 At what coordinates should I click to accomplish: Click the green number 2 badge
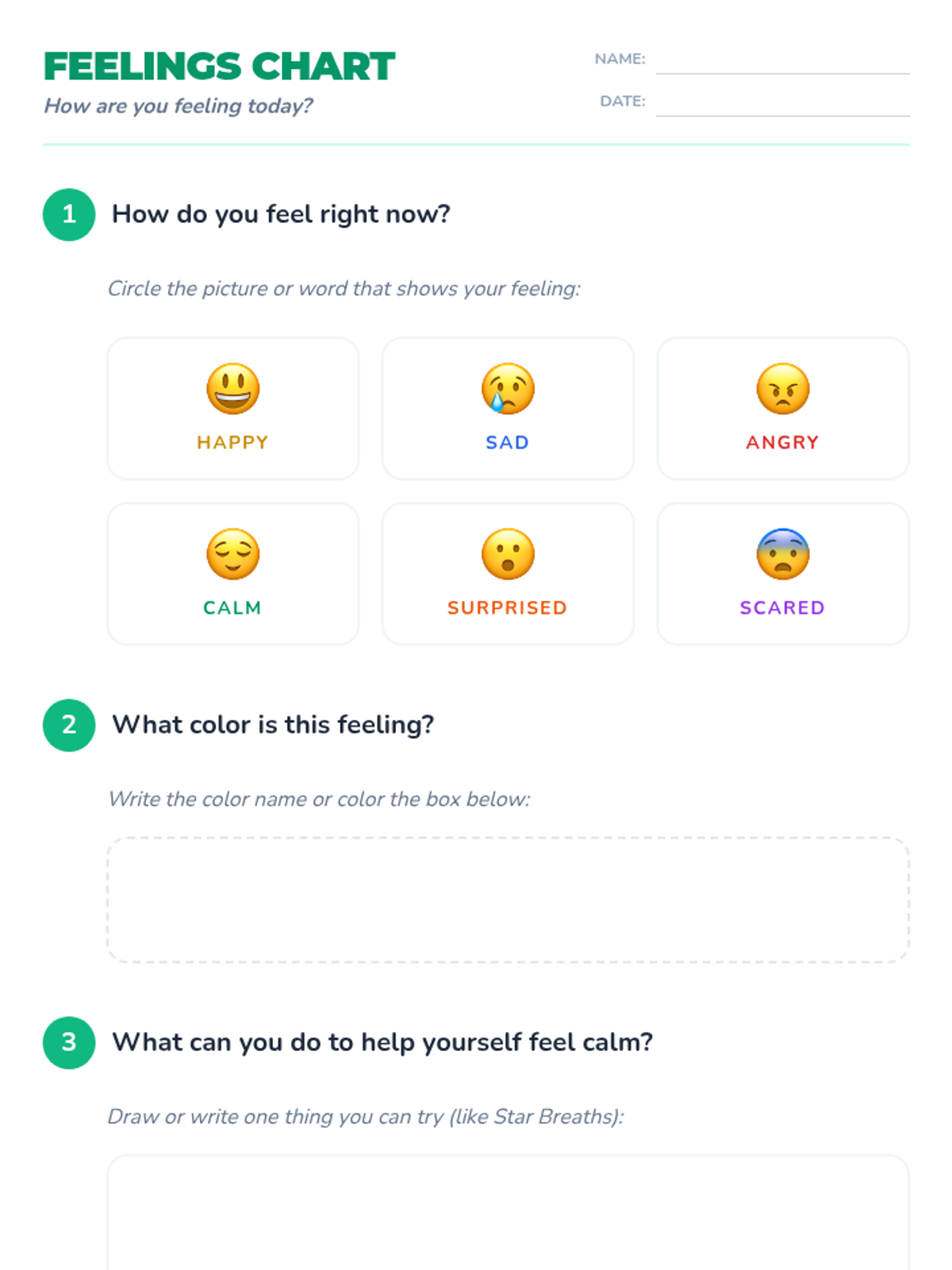pyautogui.click(x=69, y=725)
